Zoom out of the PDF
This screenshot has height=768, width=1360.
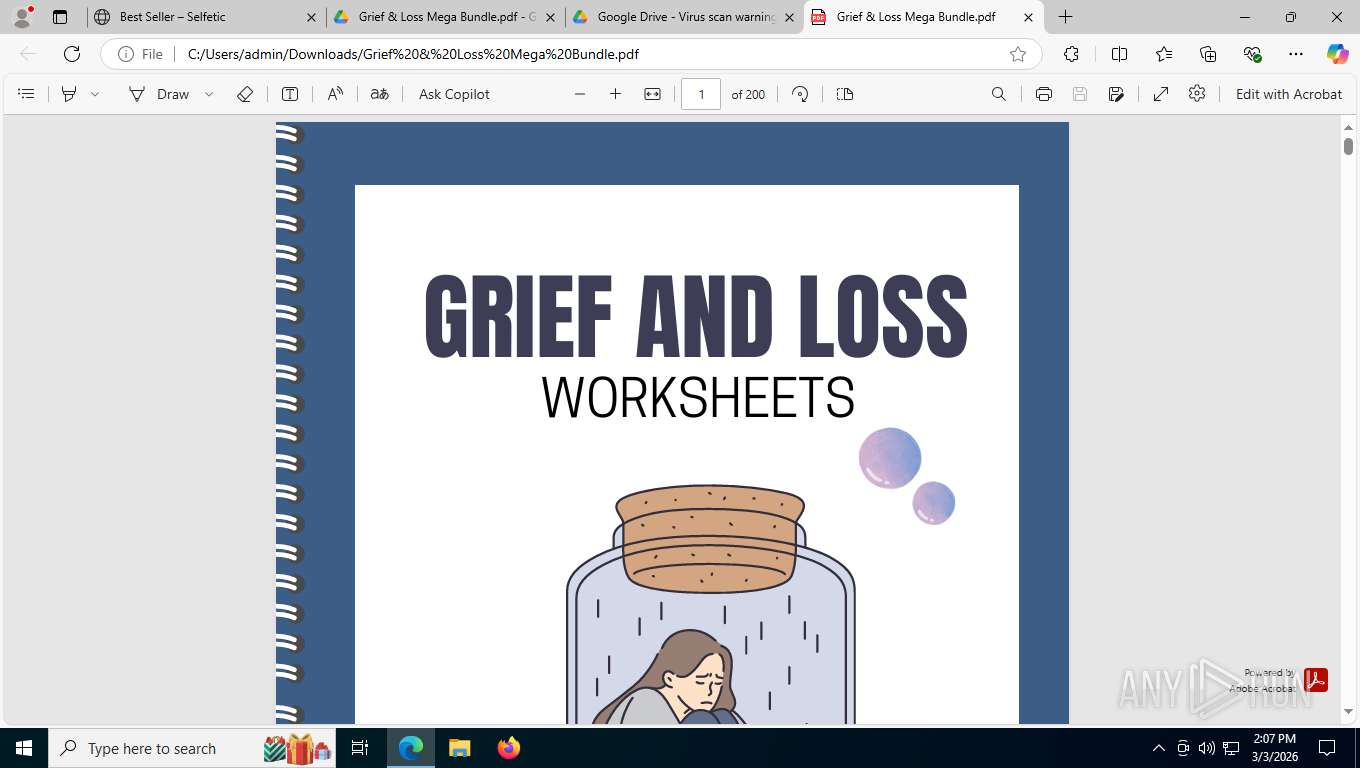point(580,94)
